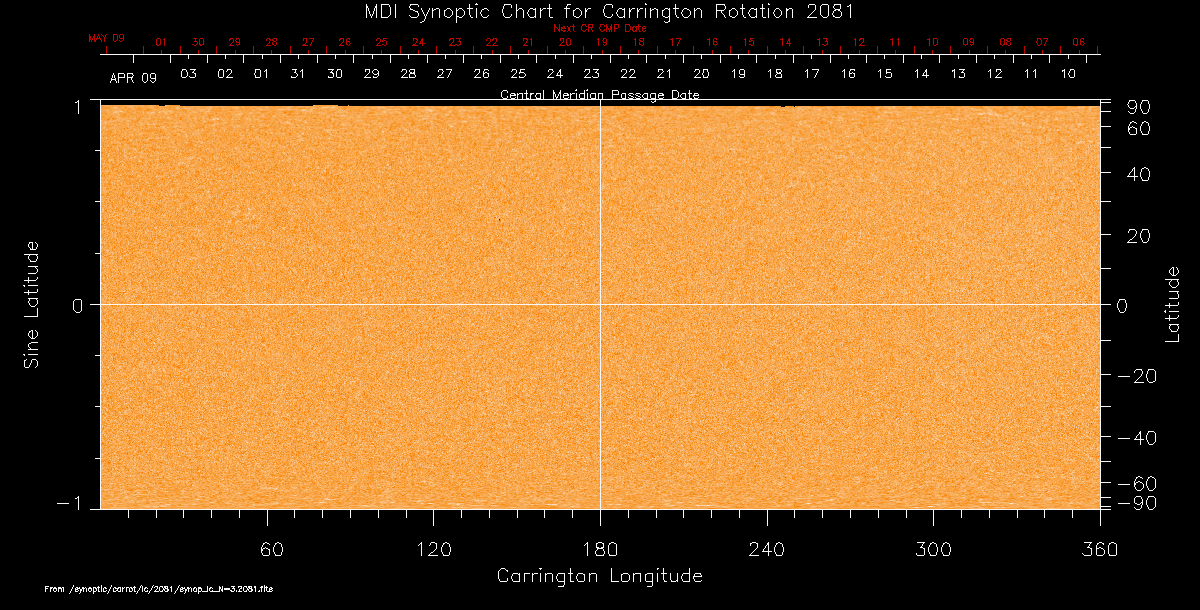Click the source FITS file path text
The height and width of the screenshot is (610, 1200).
159,590
